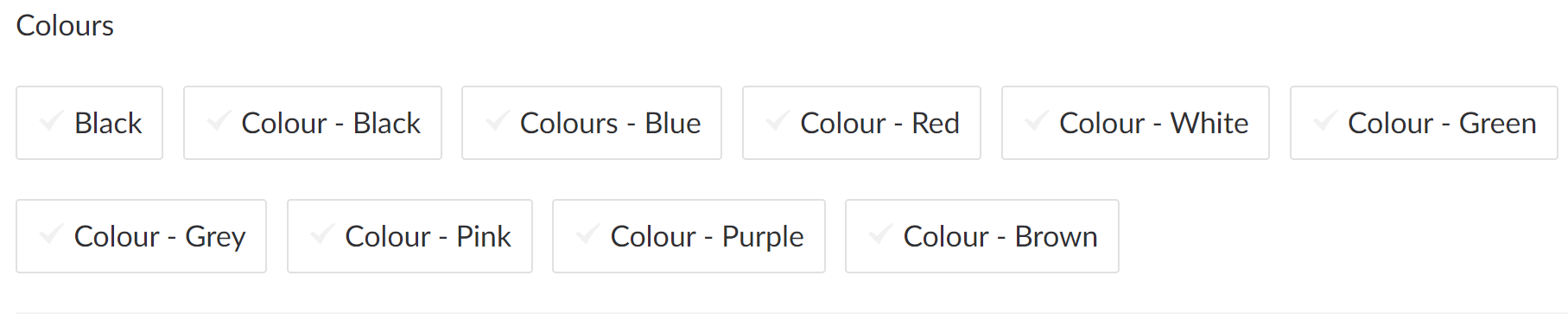Tick the checkmark in Colour - Purple chip
The image size is (1568, 314).
pos(587,234)
